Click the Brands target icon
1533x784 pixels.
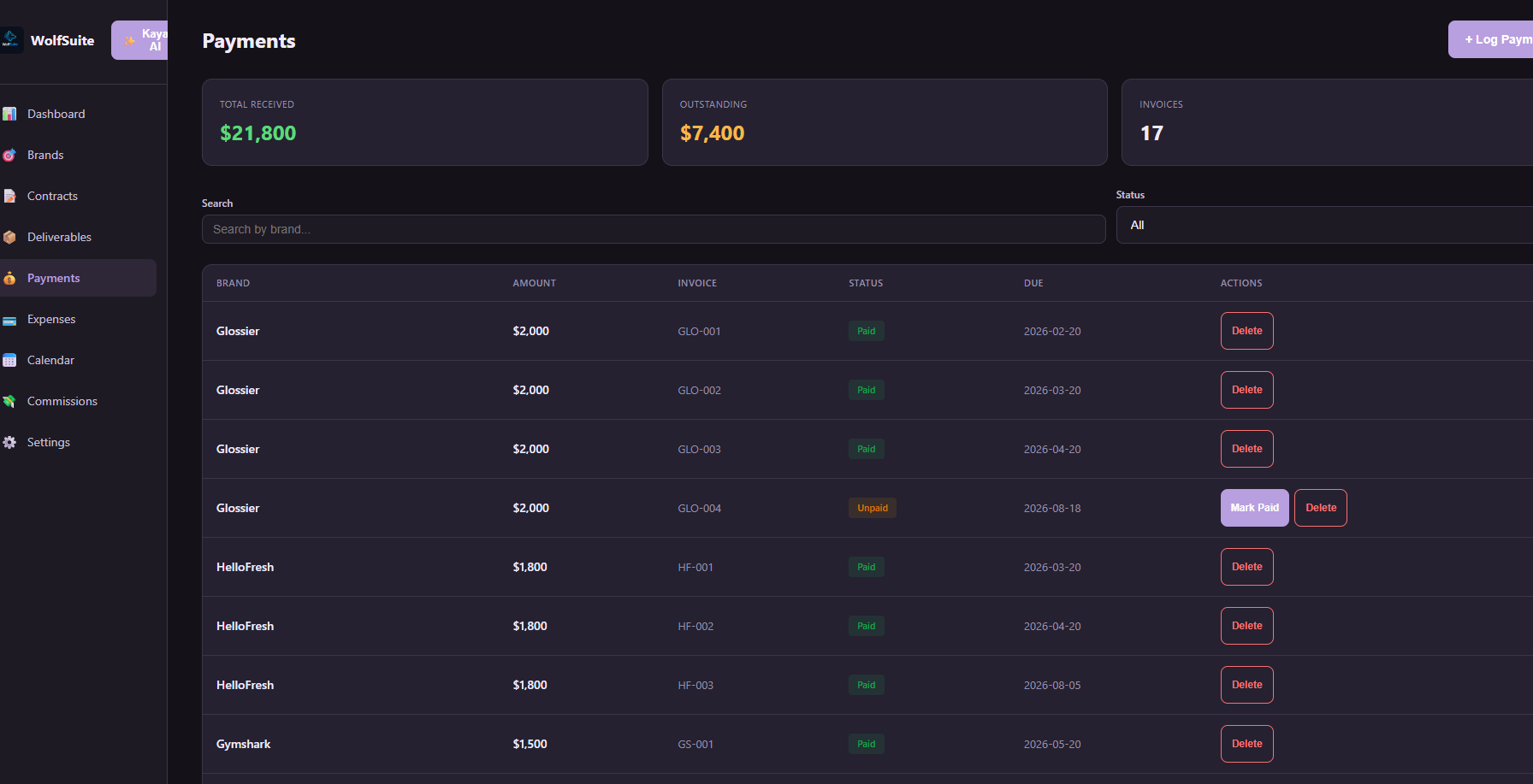(x=9, y=155)
